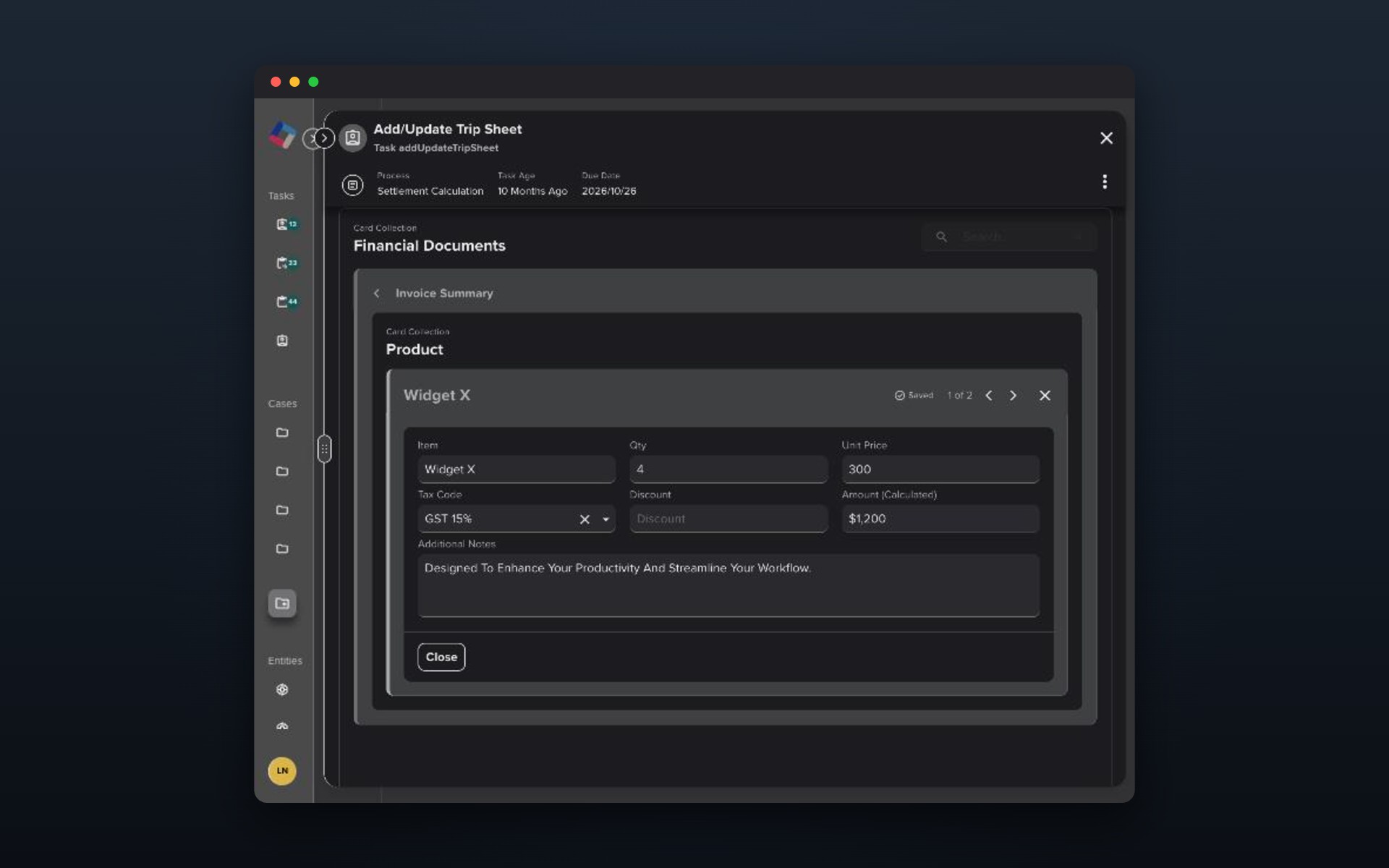The width and height of the screenshot is (1389, 868).
Task: Click the task user icon beside Add/Update Trip Sheet
Action: pos(352,137)
